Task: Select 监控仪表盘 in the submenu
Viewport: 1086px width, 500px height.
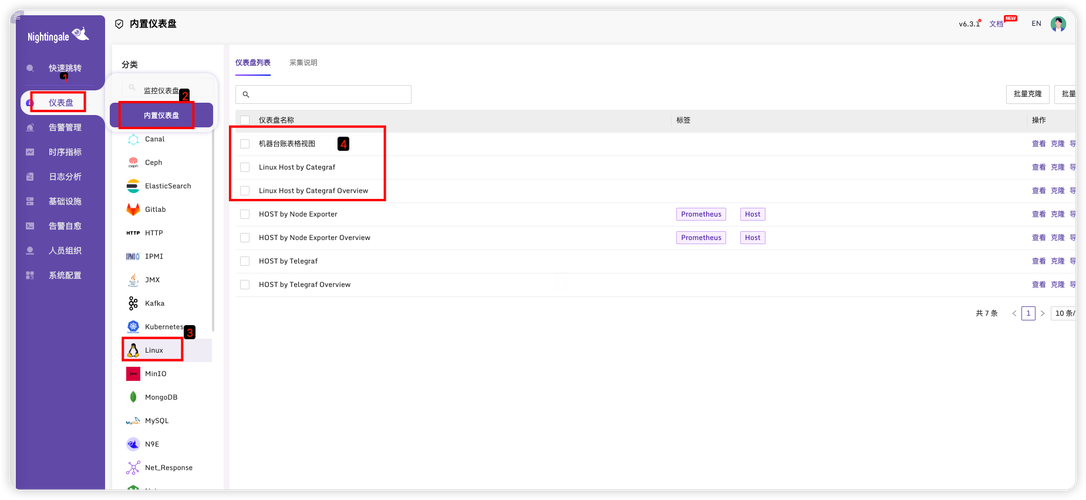Action: point(161,91)
